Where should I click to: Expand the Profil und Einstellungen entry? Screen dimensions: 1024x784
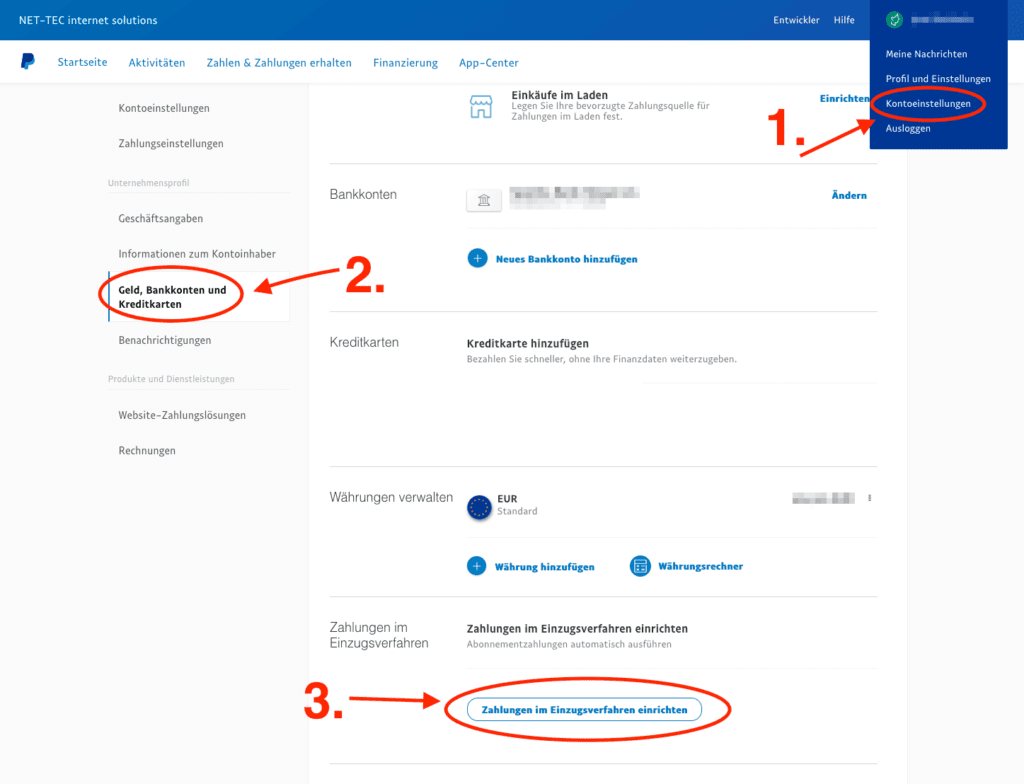pyautogui.click(x=938, y=78)
